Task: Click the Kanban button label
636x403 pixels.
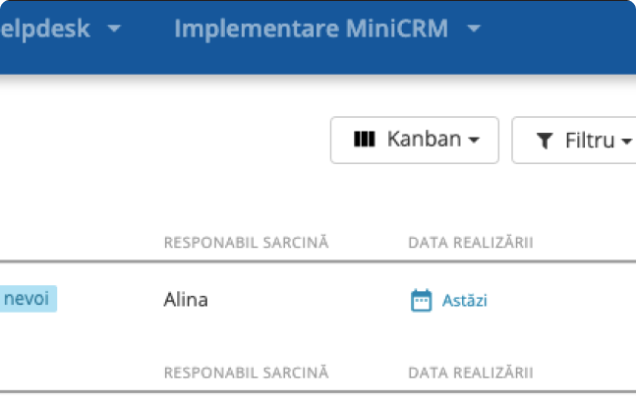Action: (x=424, y=139)
